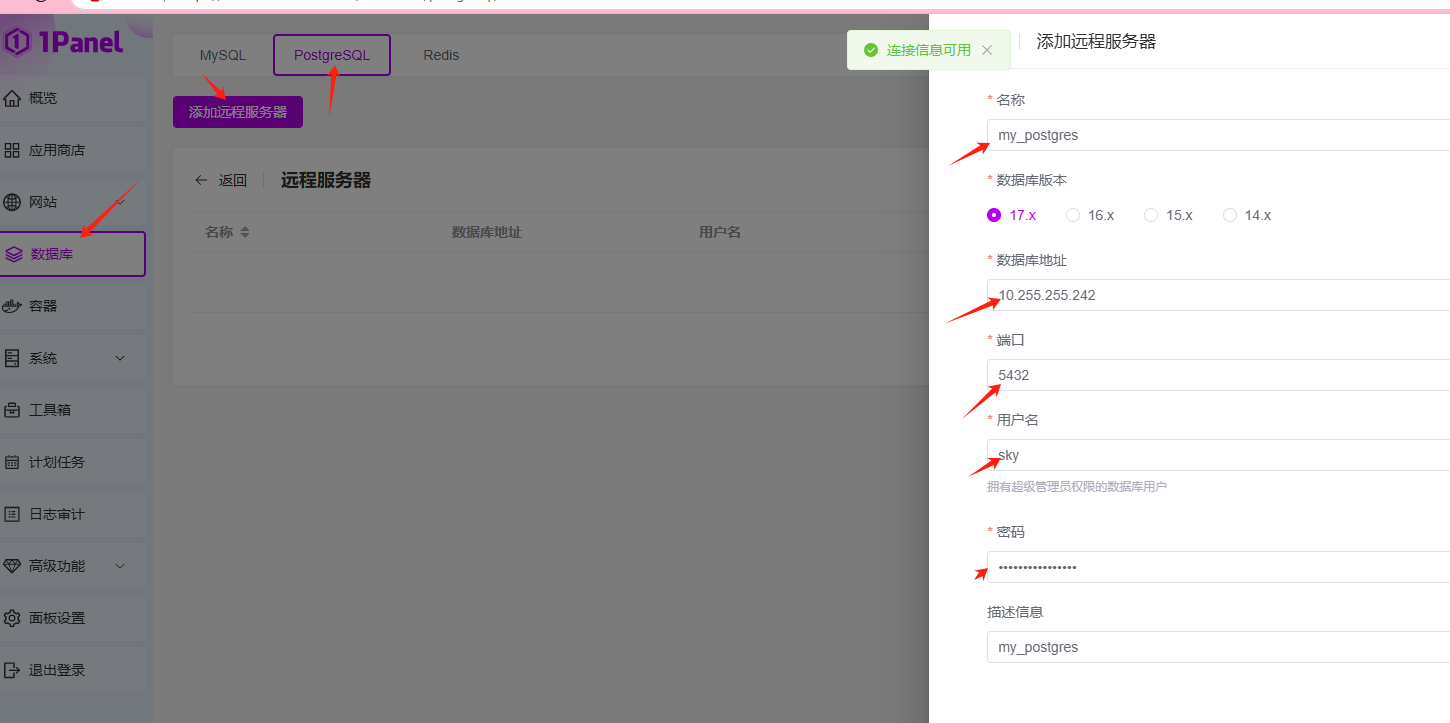
Task: Open 计划任务 scheduled tasks
Action: (73, 462)
